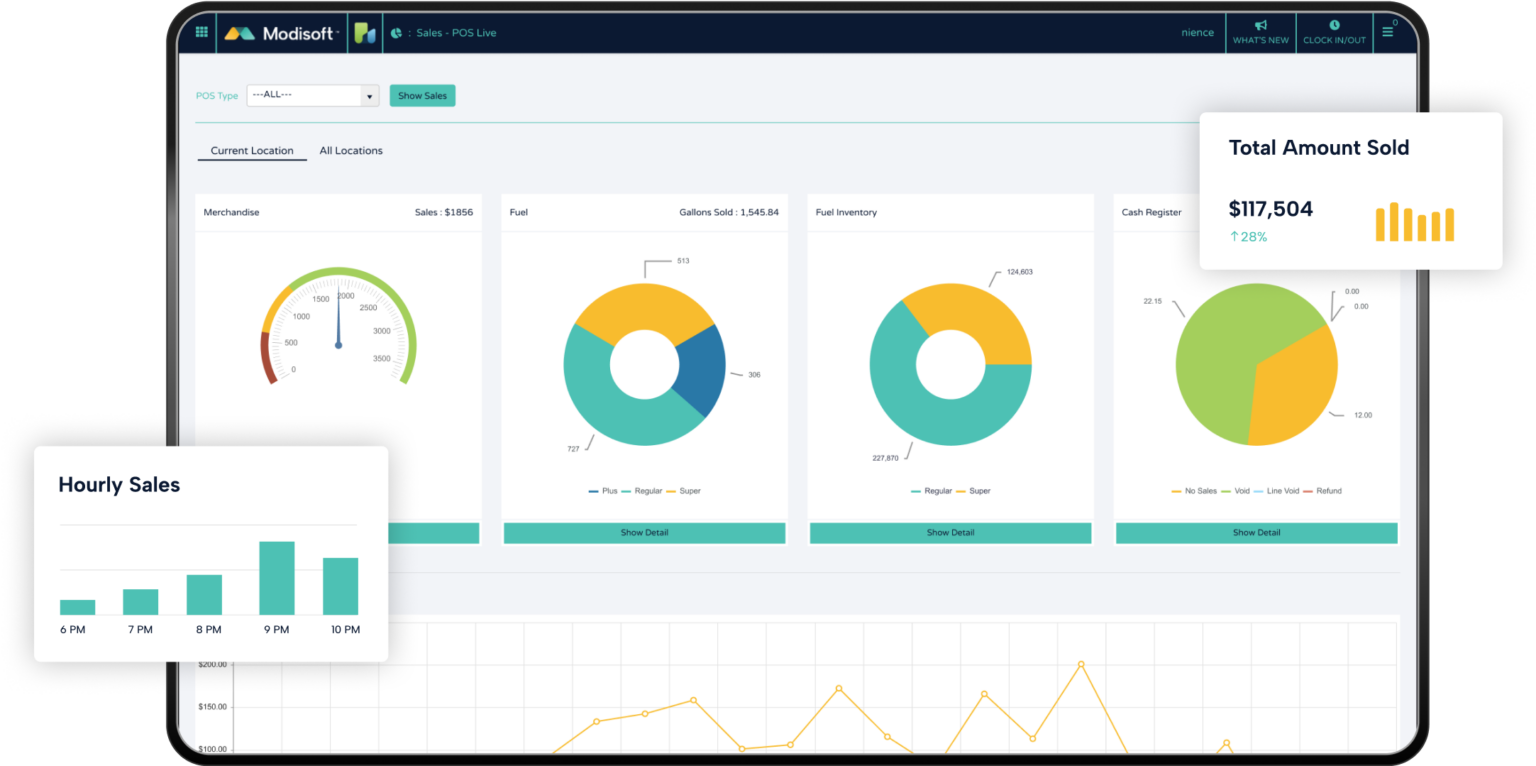Click the green-blue module icon beside the logo
Image resolution: width=1536 pixels, height=766 pixels.
point(365,33)
